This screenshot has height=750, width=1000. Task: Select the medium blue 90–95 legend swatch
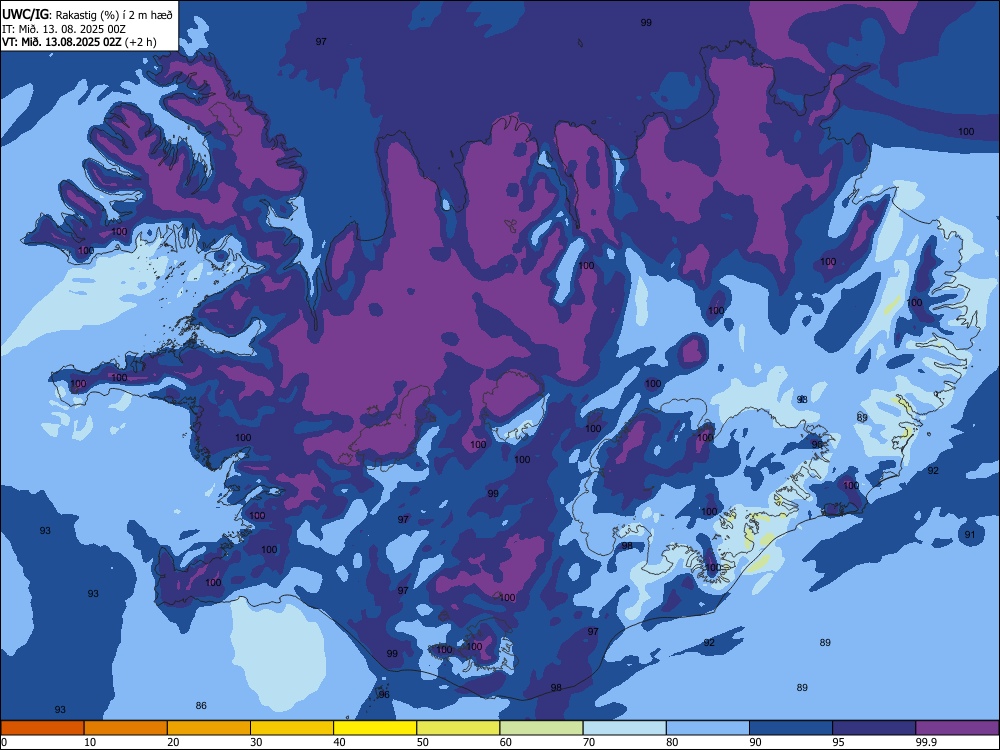pyautogui.click(x=791, y=728)
